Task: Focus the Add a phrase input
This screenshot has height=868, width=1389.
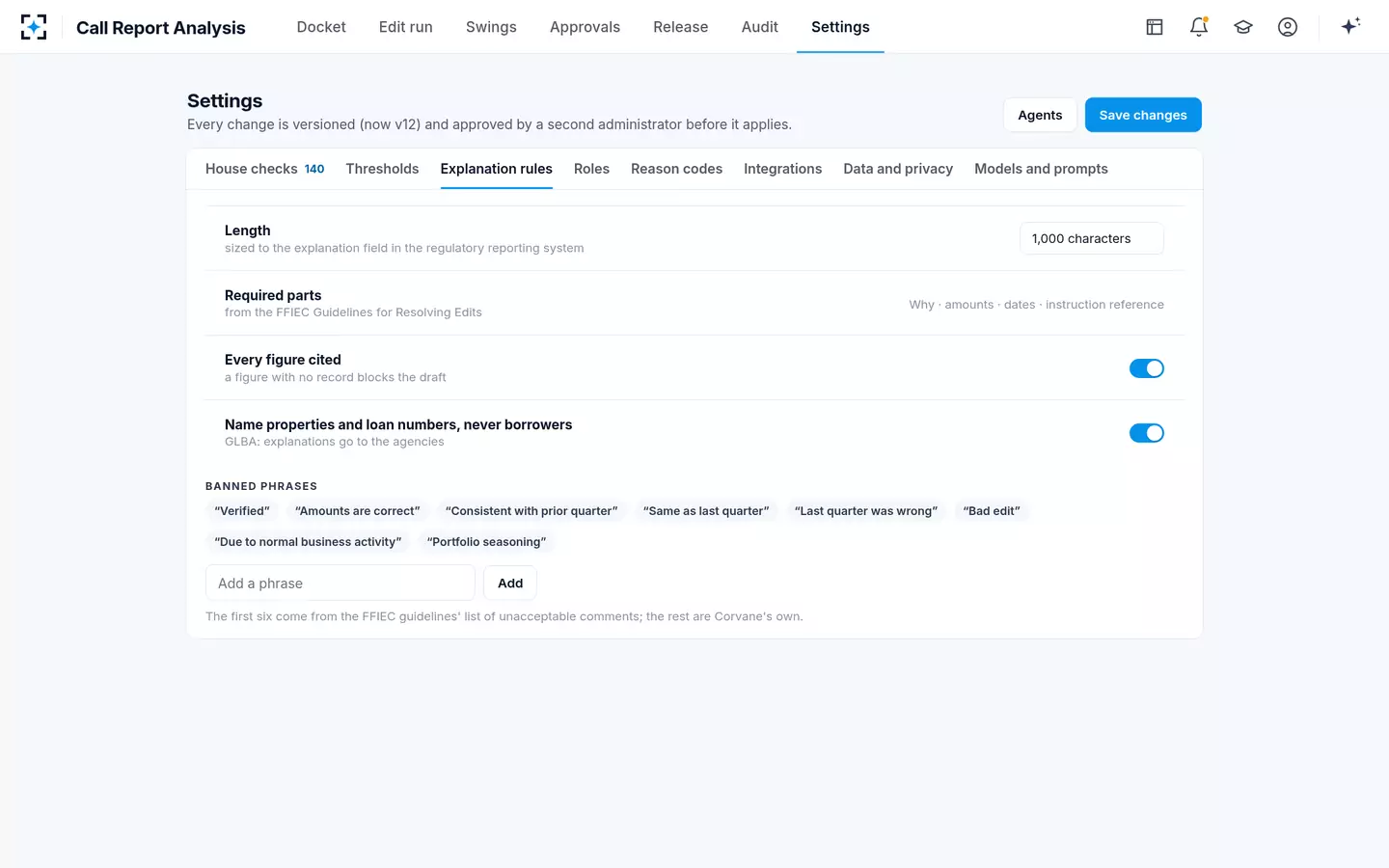Action: 340,583
